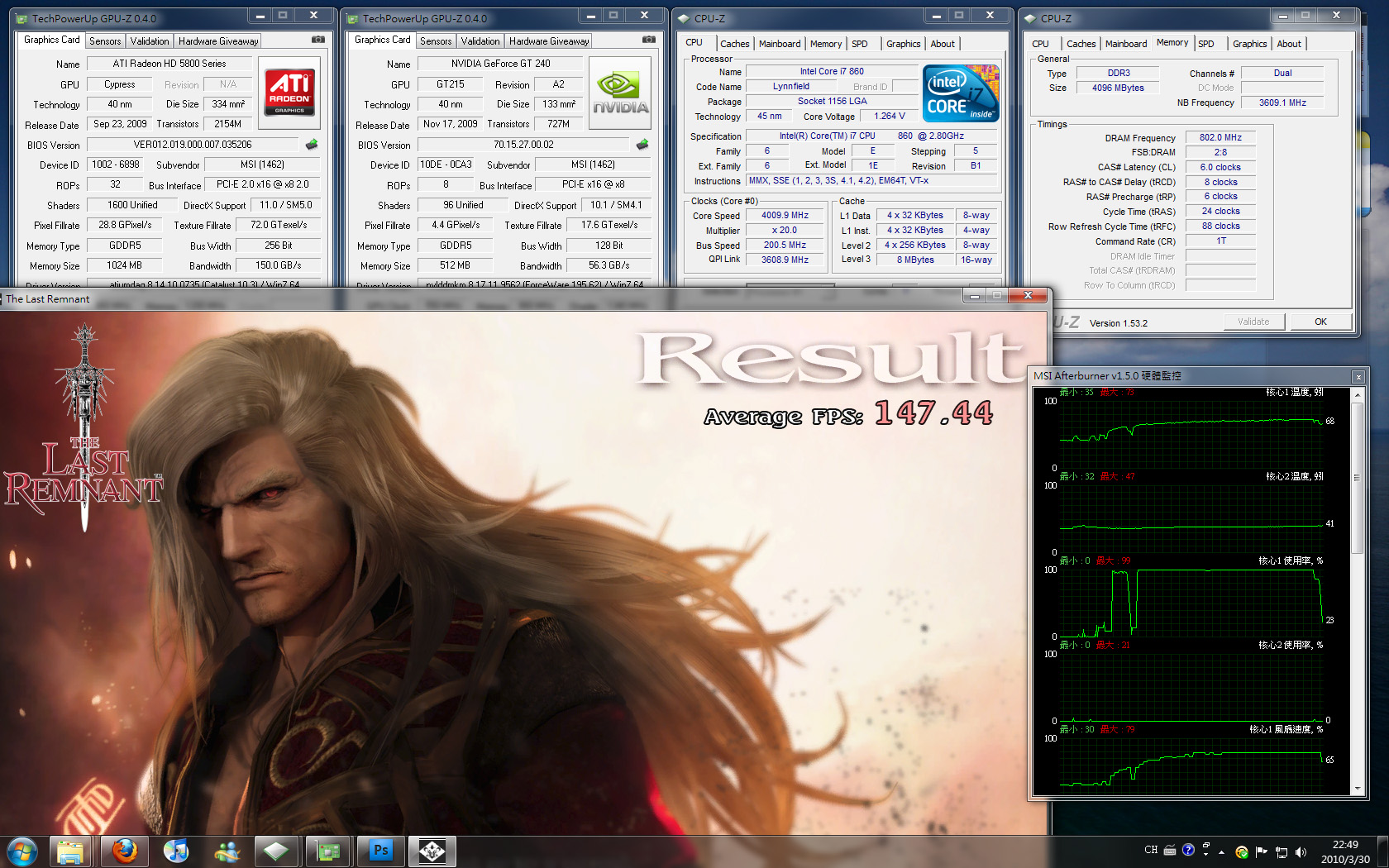Image resolution: width=1389 pixels, height=868 pixels.
Task: Click the CH language bar indicator
Action: coord(1151,850)
